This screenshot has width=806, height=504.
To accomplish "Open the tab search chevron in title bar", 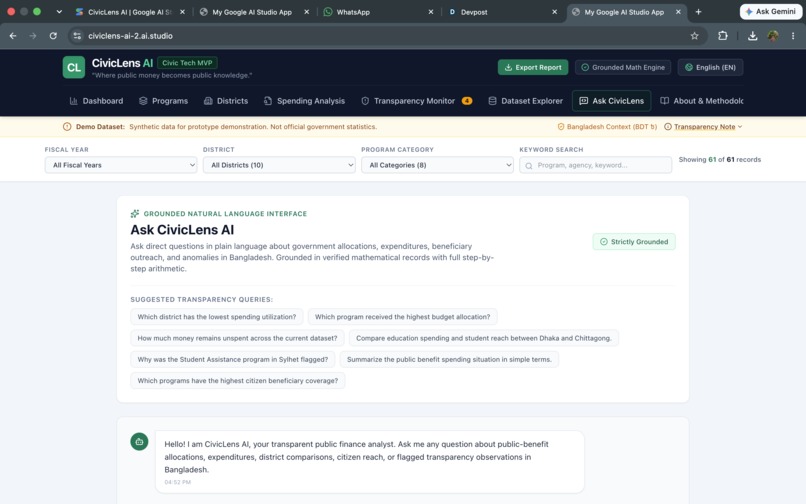I will [59, 12].
